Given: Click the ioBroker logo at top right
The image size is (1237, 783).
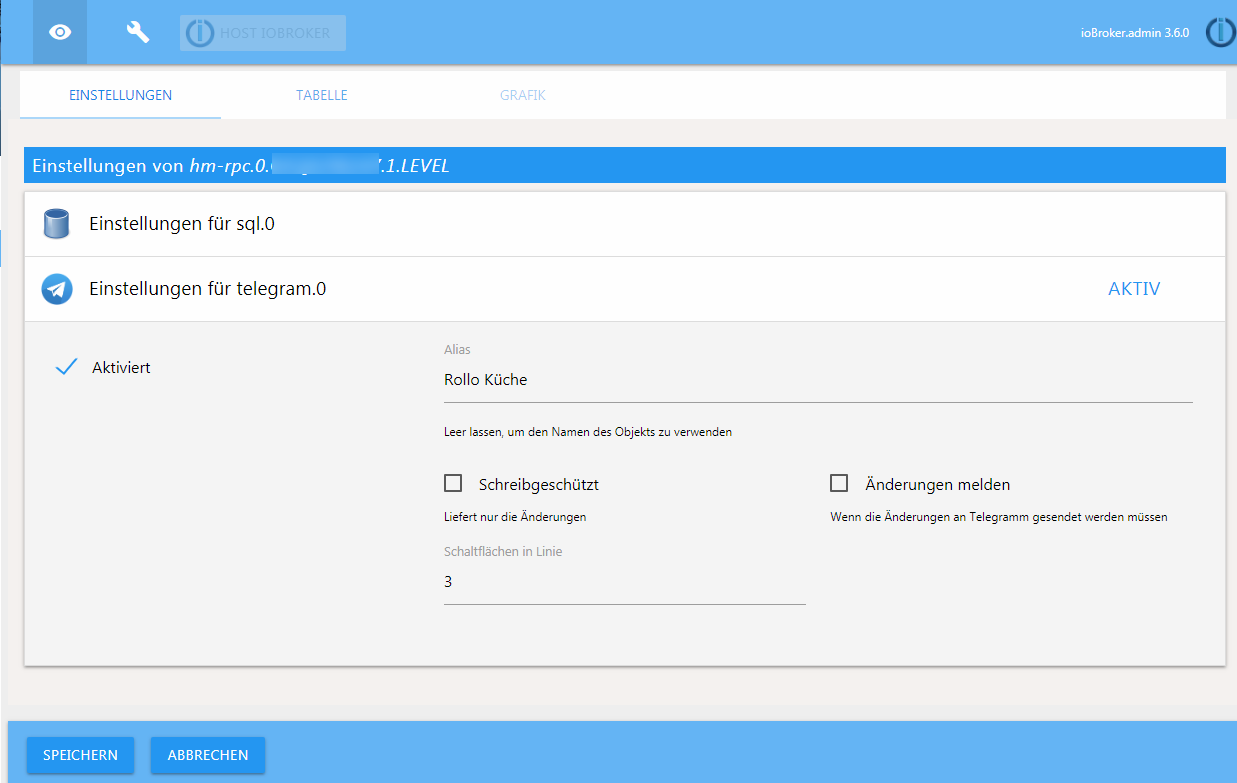Looking at the screenshot, I should tap(1221, 32).
